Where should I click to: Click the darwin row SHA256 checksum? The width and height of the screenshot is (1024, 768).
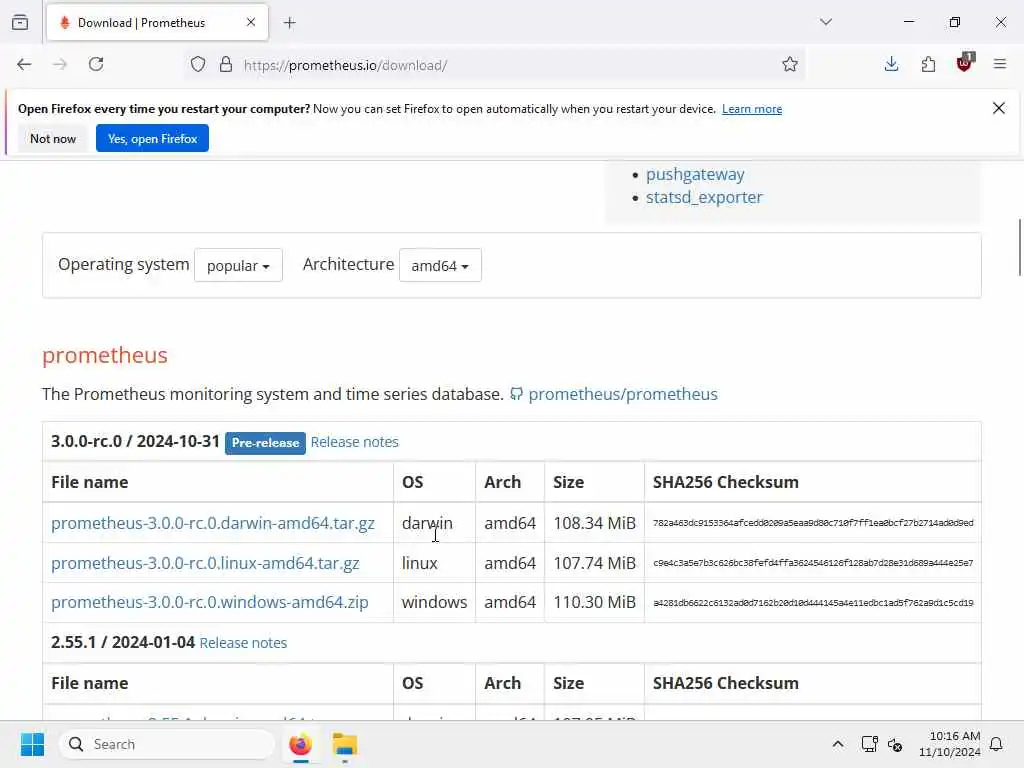pos(813,523)
